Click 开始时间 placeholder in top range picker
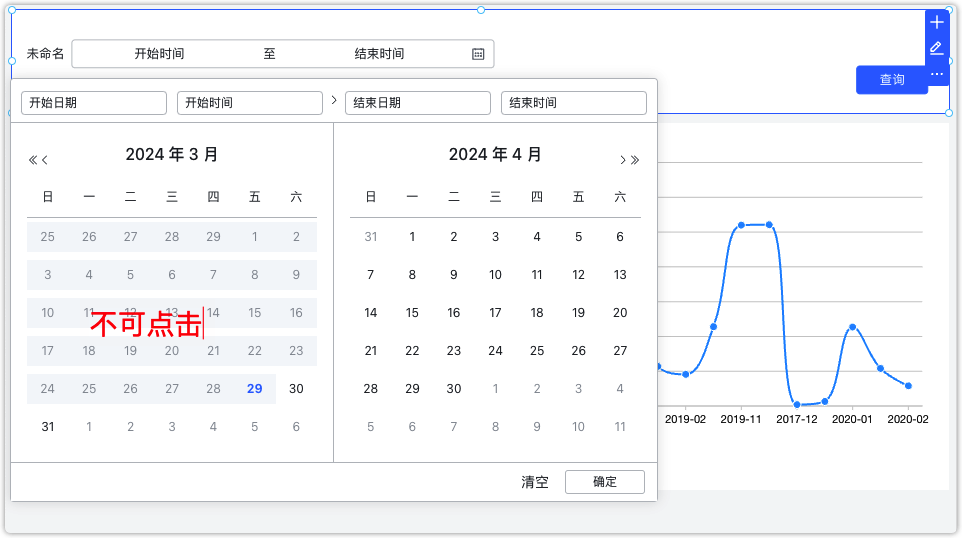Viewport: 962px width, 538px height. (x=160, y=54)
